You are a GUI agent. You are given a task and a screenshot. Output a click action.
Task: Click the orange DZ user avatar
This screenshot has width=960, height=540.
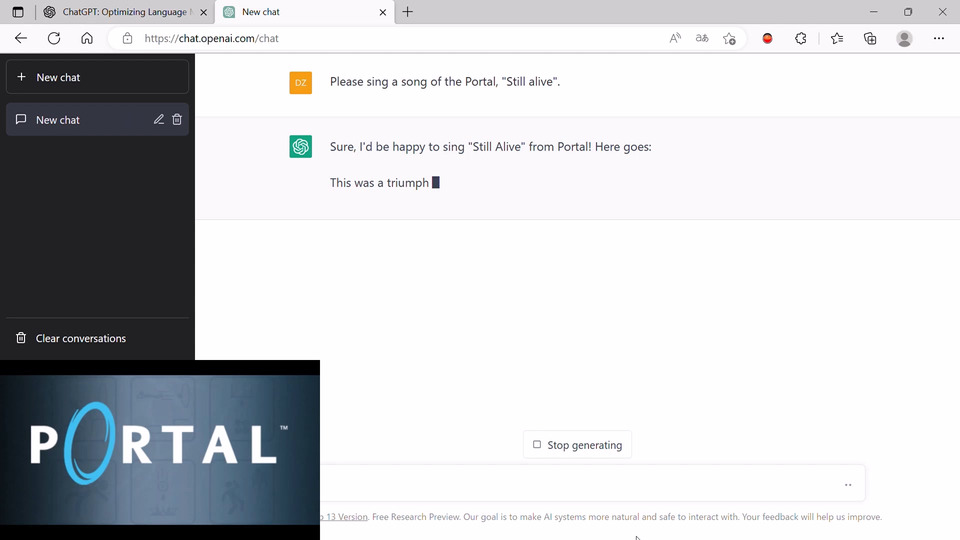pos(301,83)
